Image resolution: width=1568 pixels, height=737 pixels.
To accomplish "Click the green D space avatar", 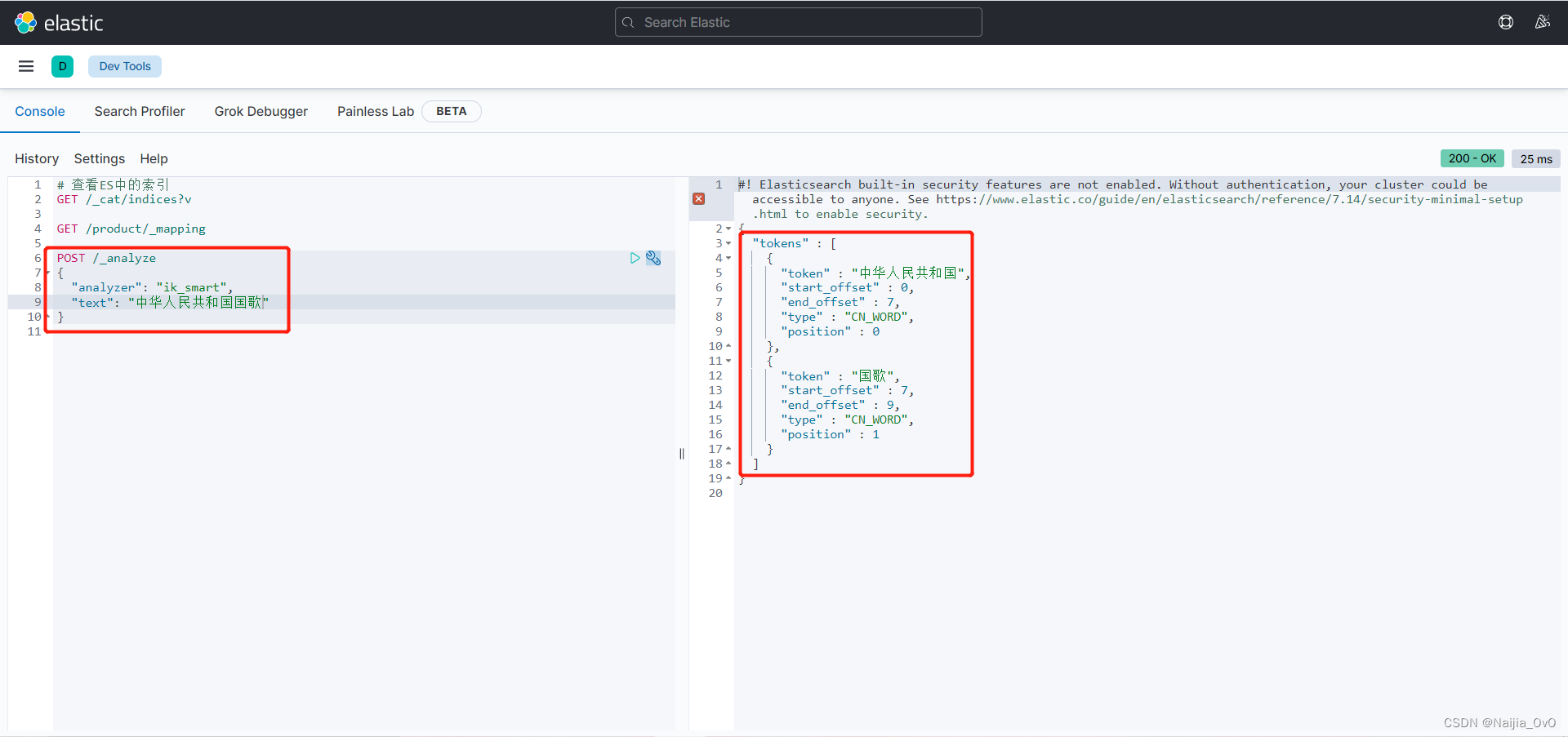I will point(62,66).
